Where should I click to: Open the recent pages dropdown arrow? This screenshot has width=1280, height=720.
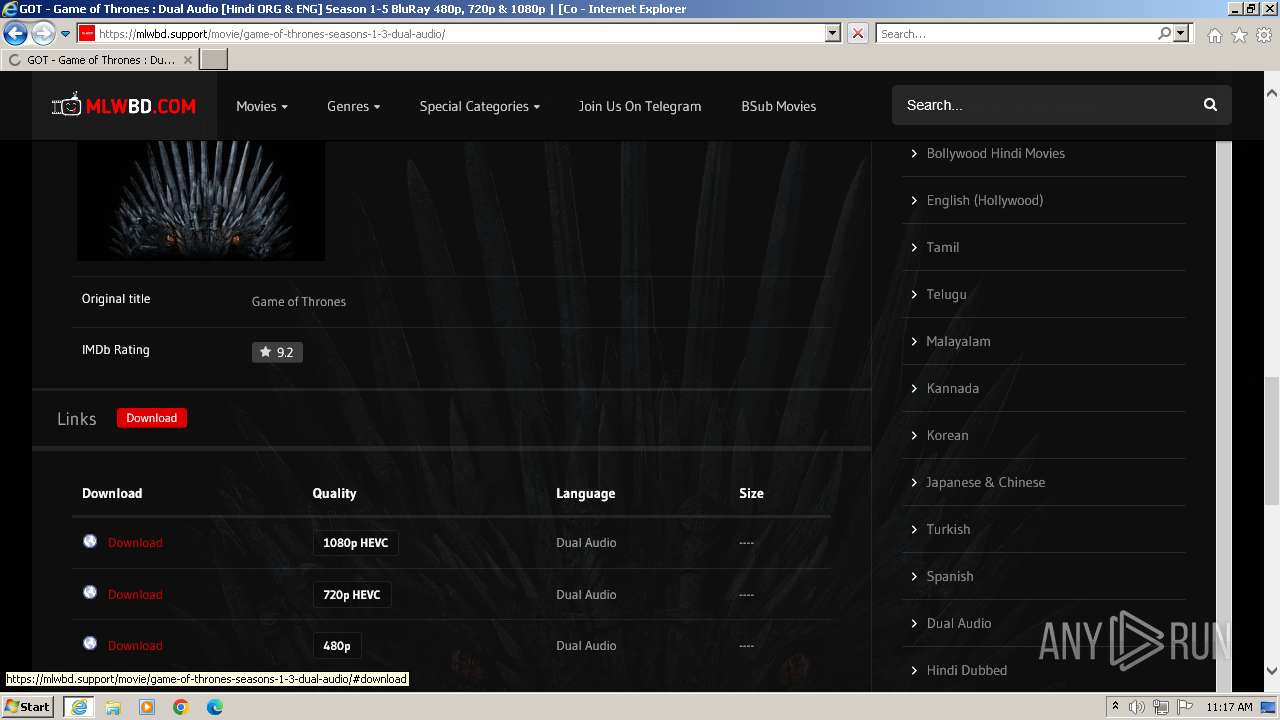pos(65,34)
